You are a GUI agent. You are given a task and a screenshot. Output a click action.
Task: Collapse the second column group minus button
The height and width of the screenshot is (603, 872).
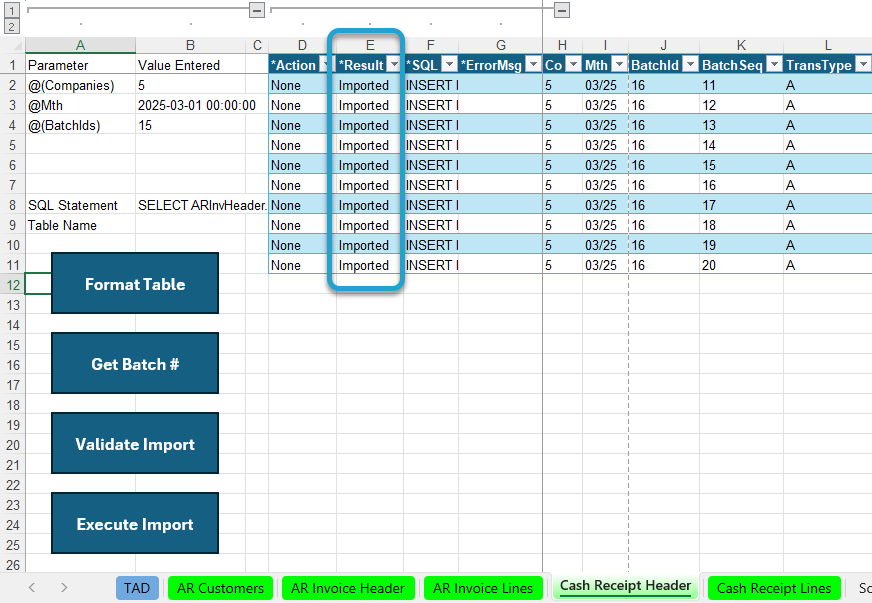[x=562, y=9]
